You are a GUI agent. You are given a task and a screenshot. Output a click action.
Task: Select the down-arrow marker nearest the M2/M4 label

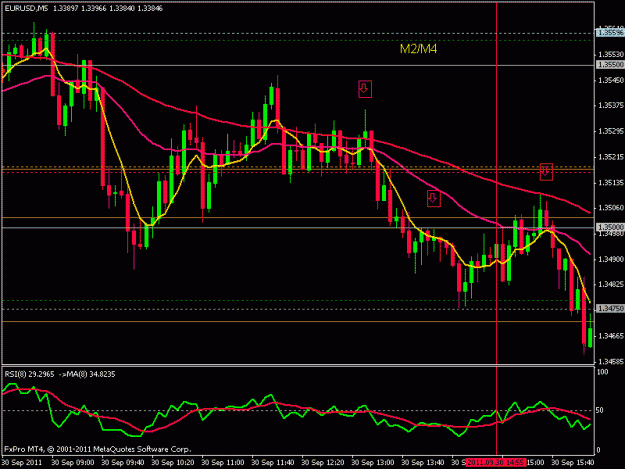tap(365, 89)
